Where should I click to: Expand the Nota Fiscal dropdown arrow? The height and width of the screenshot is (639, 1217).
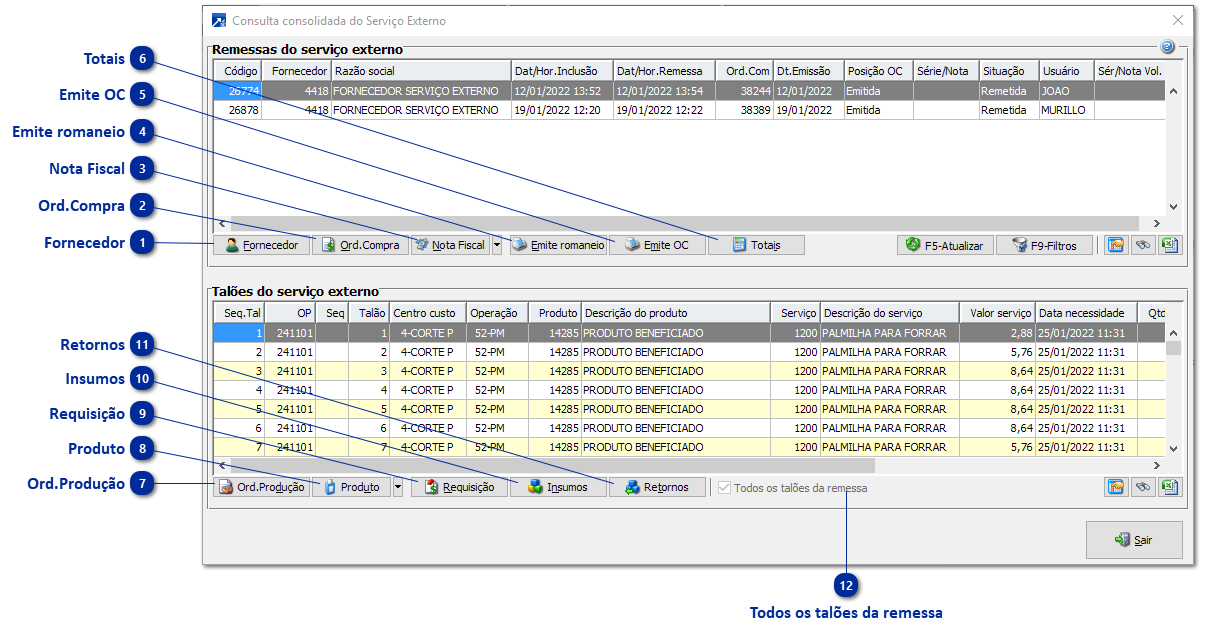point(497,245)
